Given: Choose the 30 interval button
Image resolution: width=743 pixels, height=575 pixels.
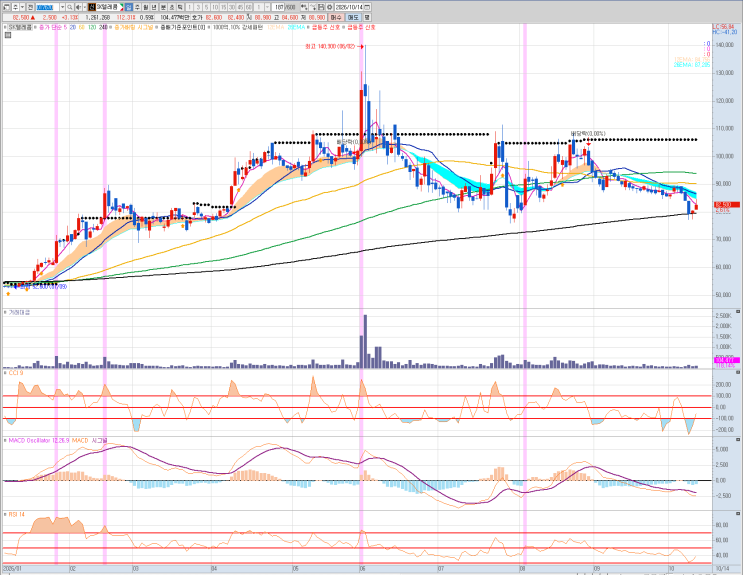Looking at the screenshot, I should [232, 7].
